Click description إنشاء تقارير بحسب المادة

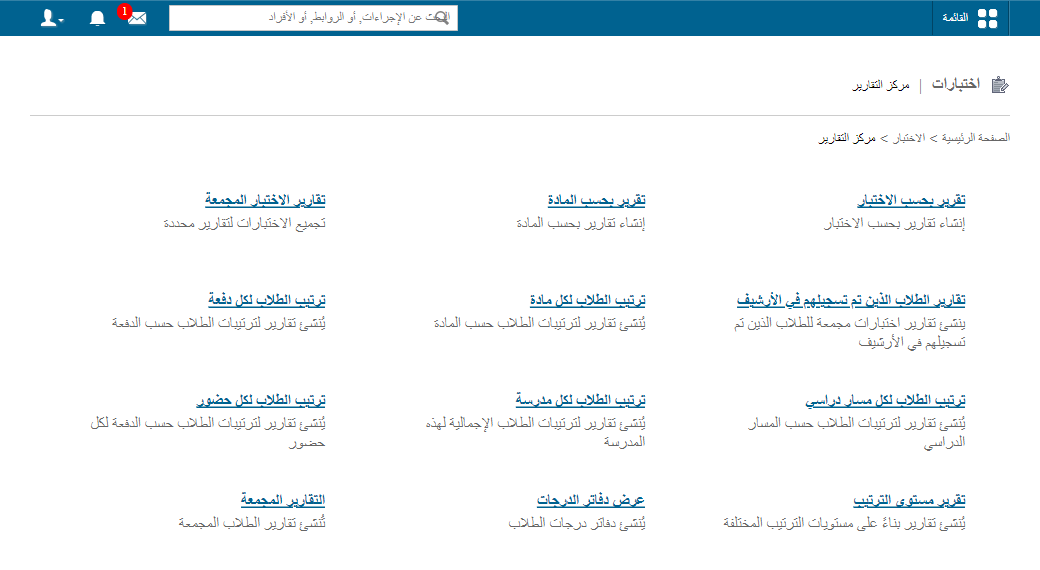(x=581, y=224)
